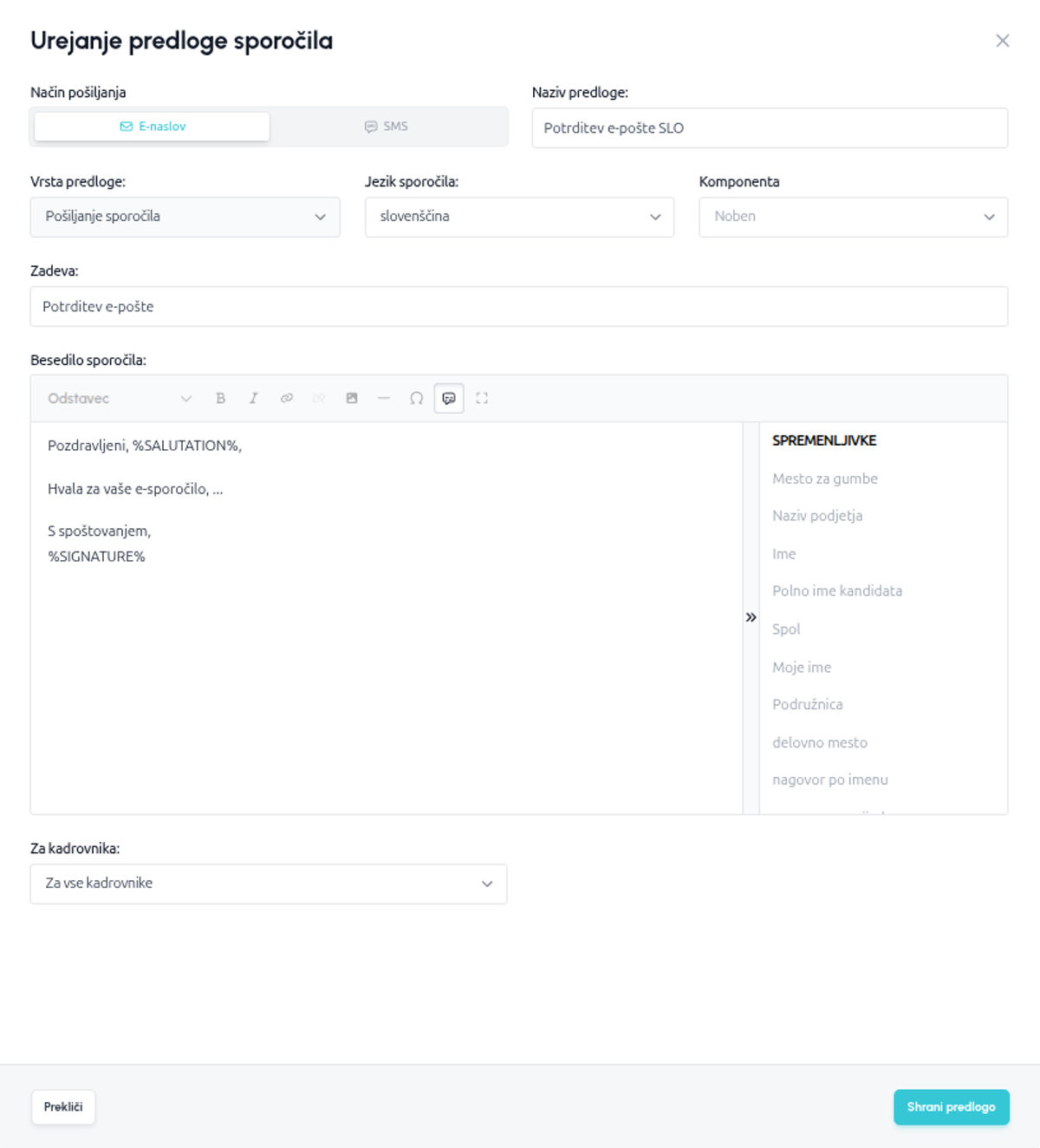1040x1148 pixels.
Task: Collapse the variables panel with the double arrow
Action: (751, 617)
